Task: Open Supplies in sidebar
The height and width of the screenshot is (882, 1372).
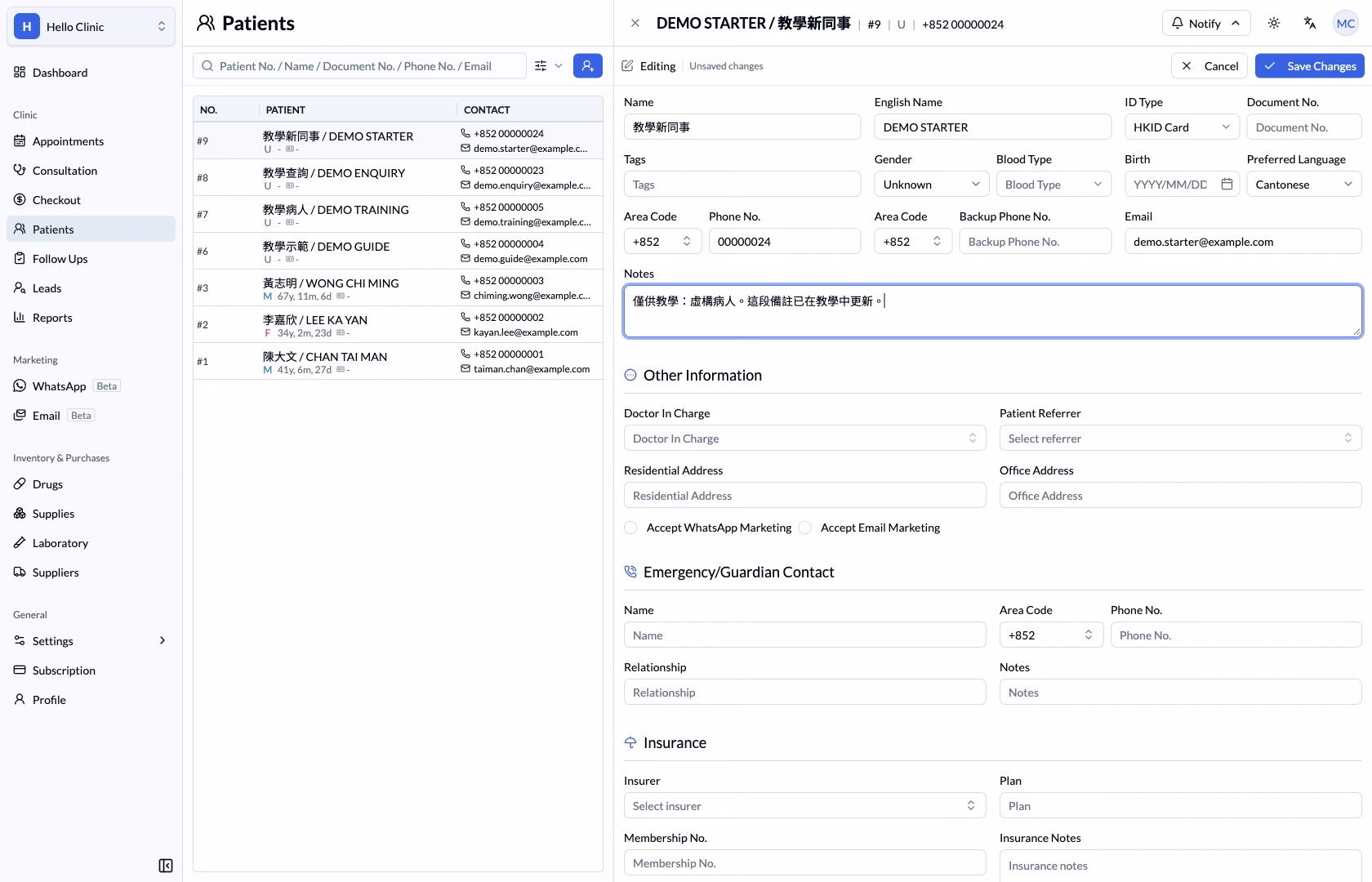Action: (91, 514)
